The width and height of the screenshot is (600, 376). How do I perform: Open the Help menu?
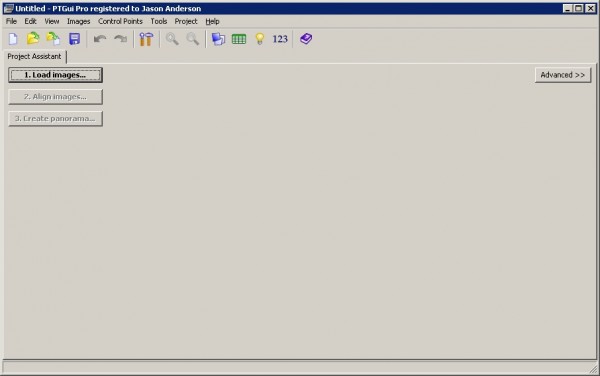pyautogui.click(x=212, y=21)
